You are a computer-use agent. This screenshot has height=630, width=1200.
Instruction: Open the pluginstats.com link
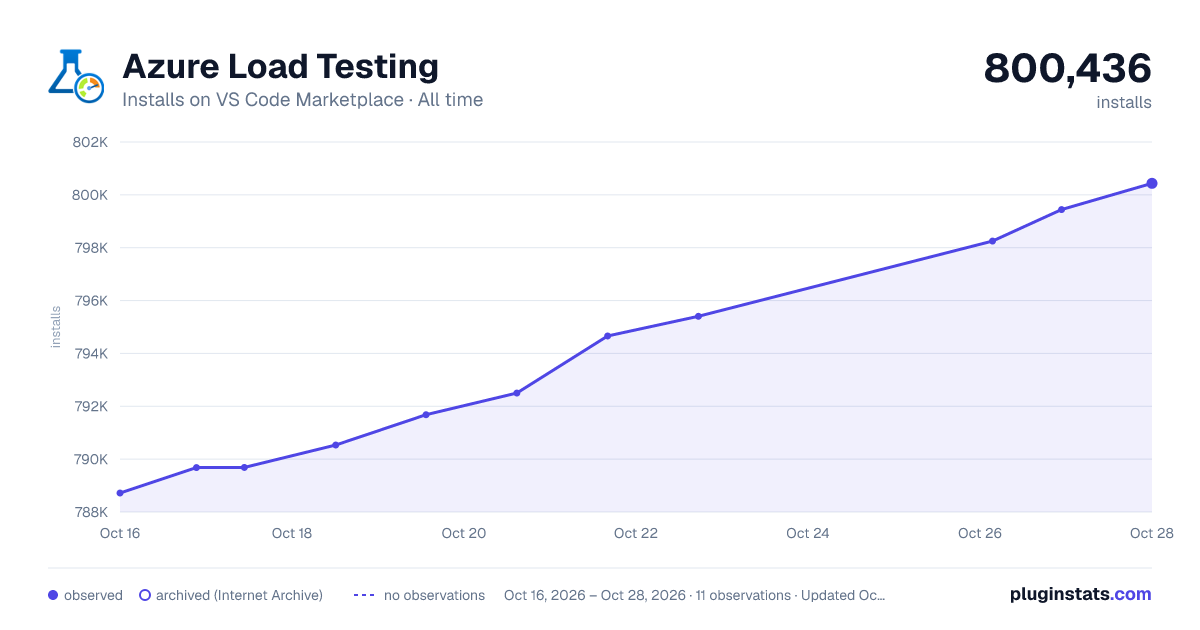(1081, 594)
